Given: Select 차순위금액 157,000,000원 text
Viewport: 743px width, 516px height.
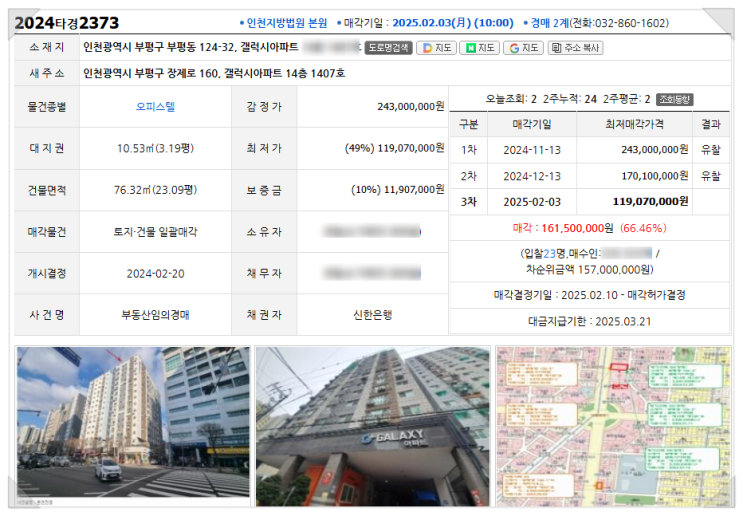Looking at the screenshot, I should click(589, 270).
